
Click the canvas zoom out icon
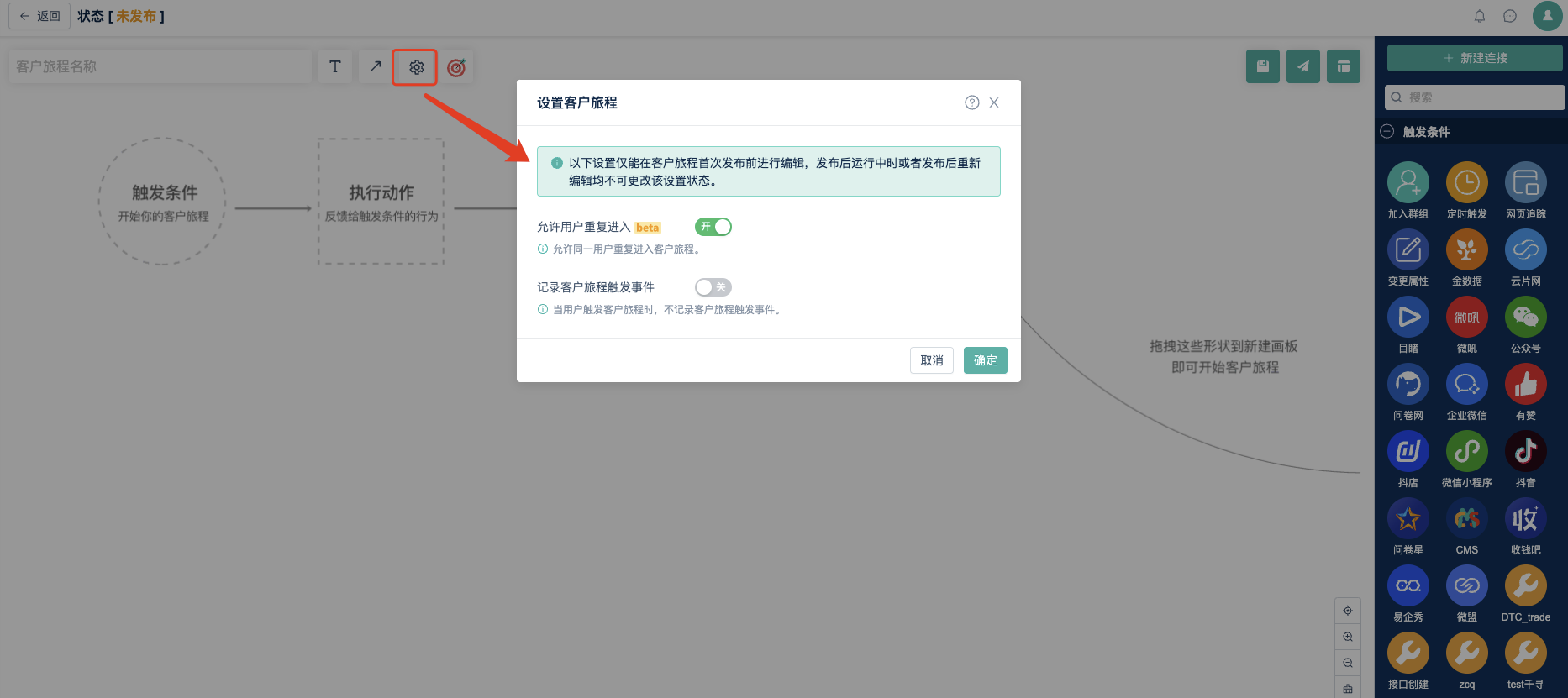tap(1348, 663)
